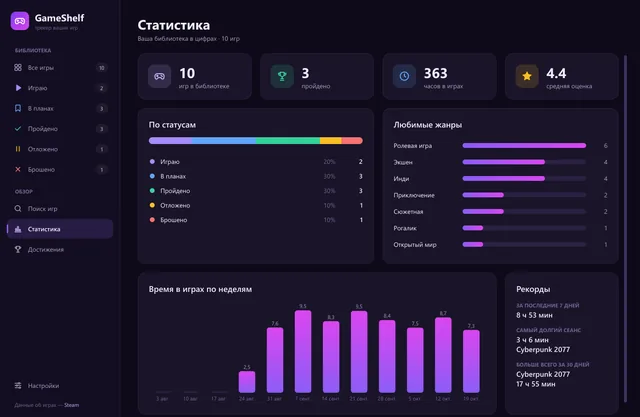Open the Все игры grid icon
Viewport: 640px width, 417px height.
[18, 67]
